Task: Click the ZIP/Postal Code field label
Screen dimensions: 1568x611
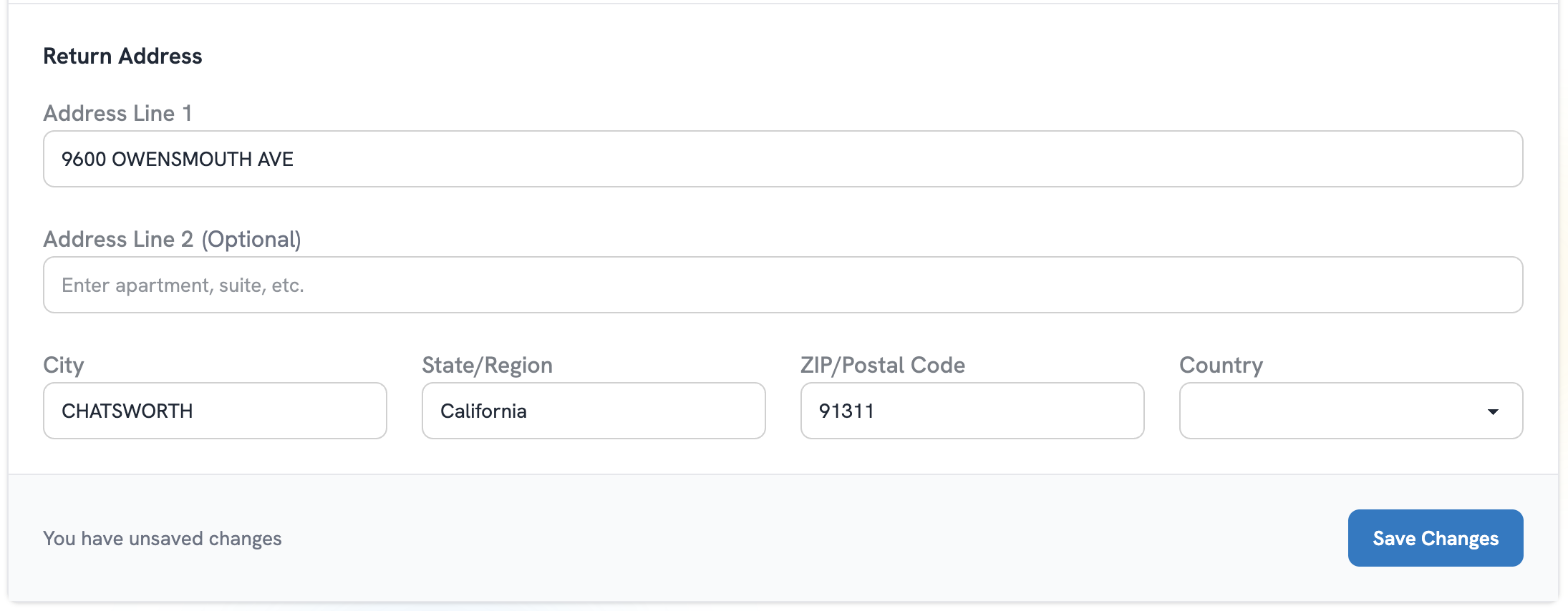Action: [x=883, y=365]
